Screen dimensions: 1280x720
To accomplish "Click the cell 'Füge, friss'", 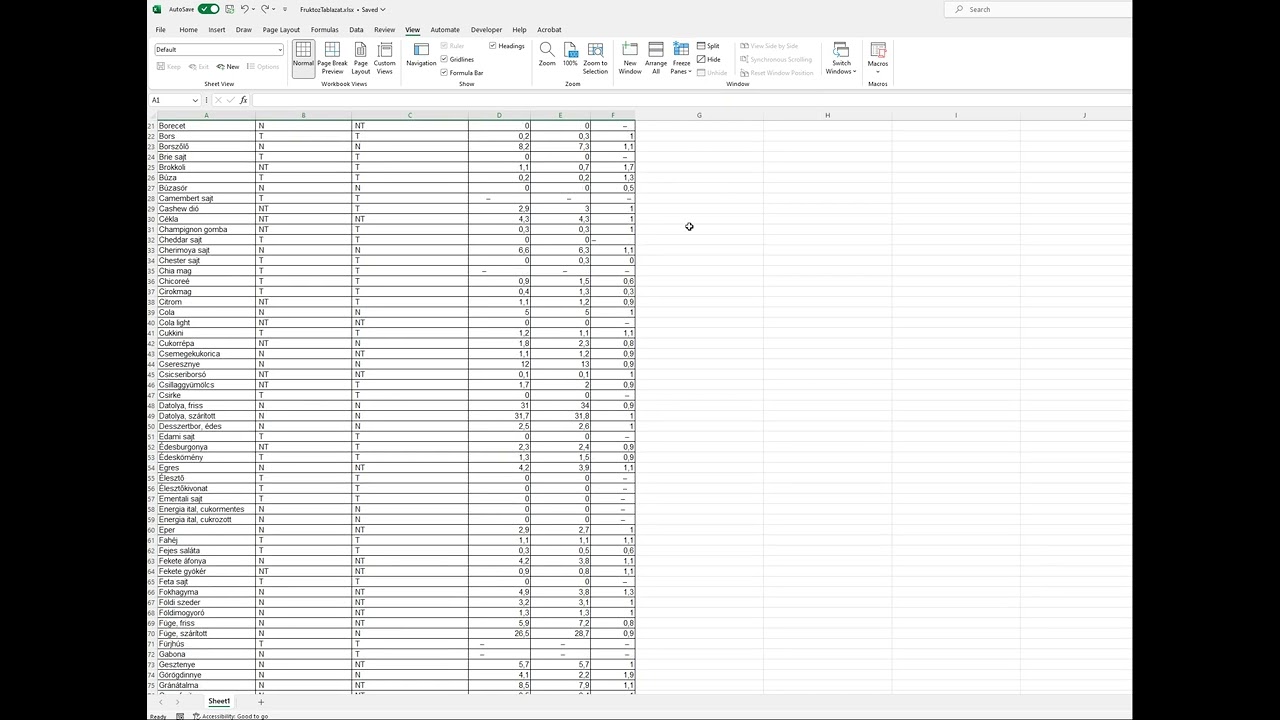I will tap(206, 623).
